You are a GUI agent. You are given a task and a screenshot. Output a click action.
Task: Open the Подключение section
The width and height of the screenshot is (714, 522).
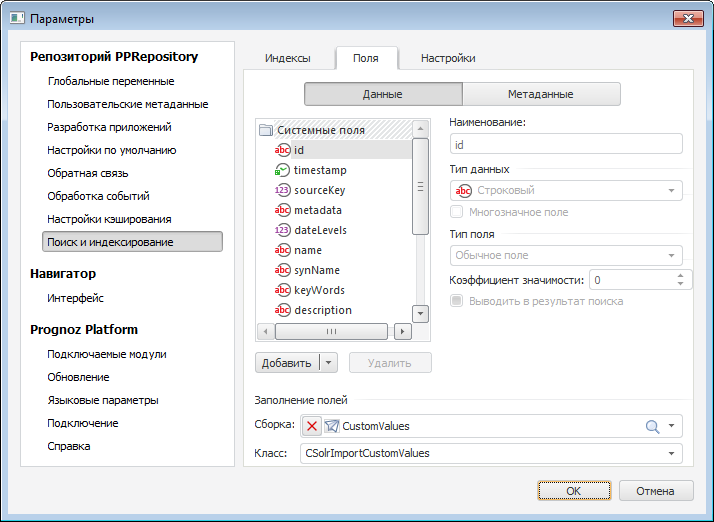click(x=83, y=423)
